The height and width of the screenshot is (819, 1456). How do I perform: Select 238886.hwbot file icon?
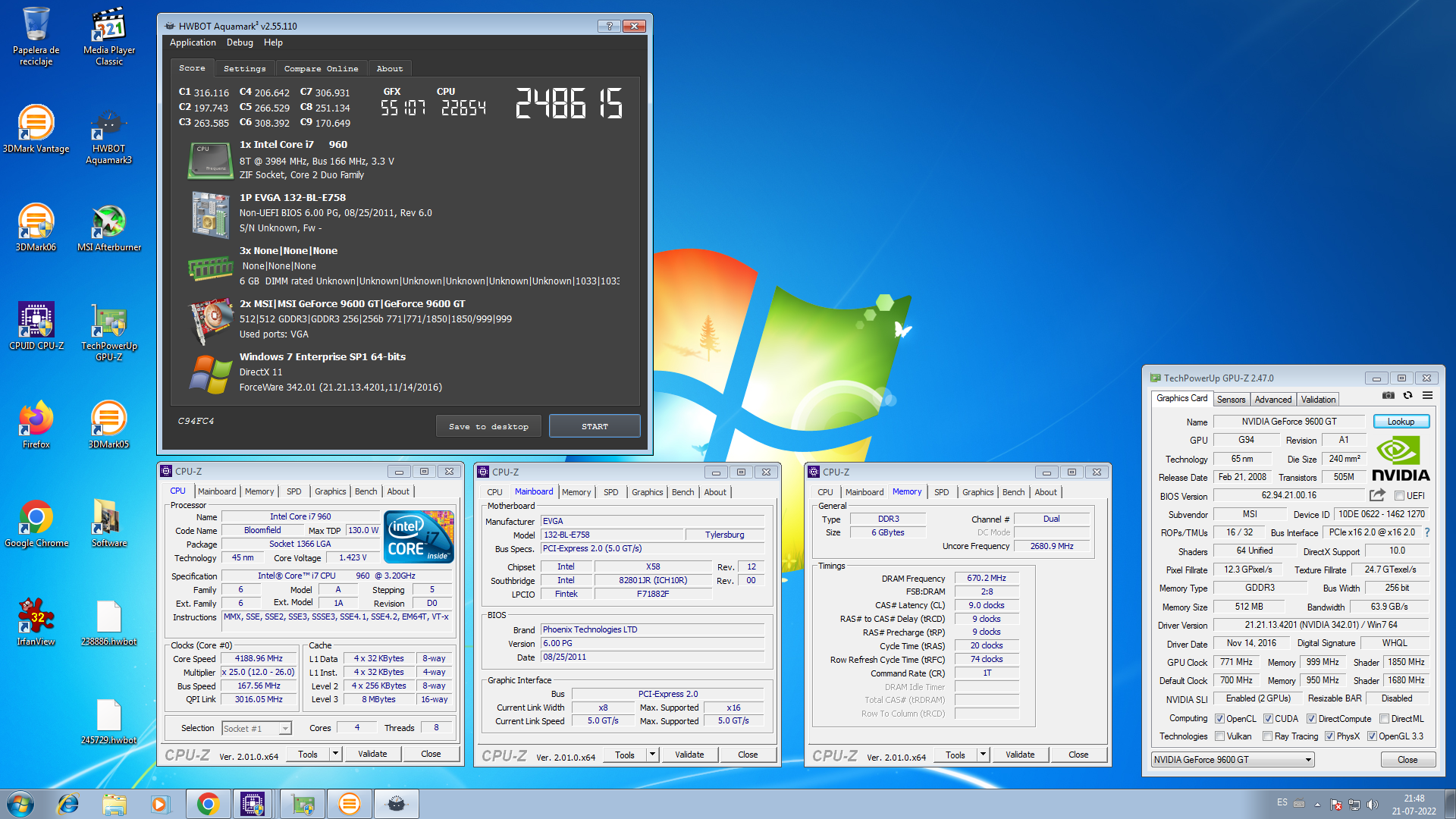pyautogui.click(x=108, y=622)
